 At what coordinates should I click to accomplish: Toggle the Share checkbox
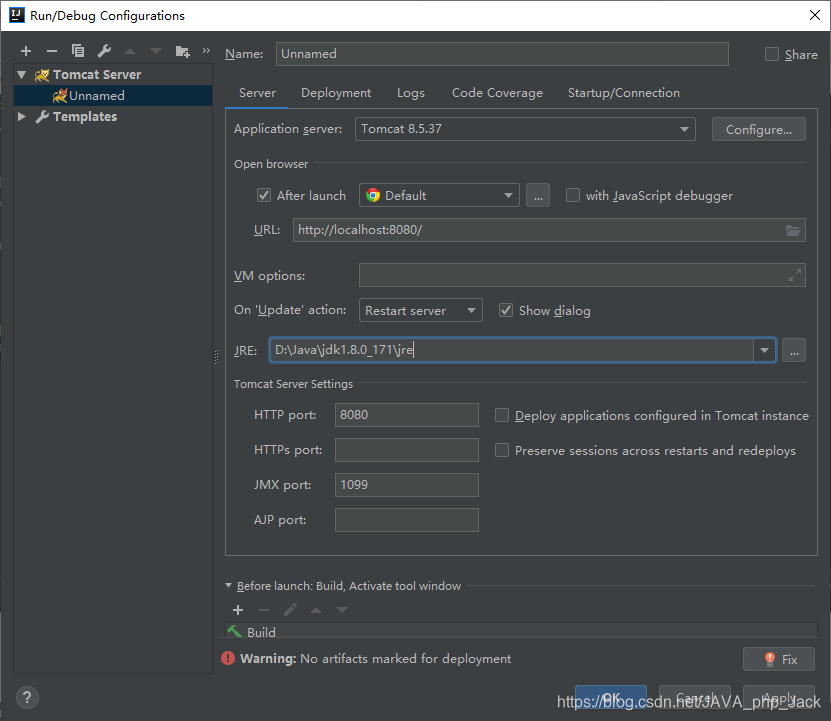pos(772,54)
